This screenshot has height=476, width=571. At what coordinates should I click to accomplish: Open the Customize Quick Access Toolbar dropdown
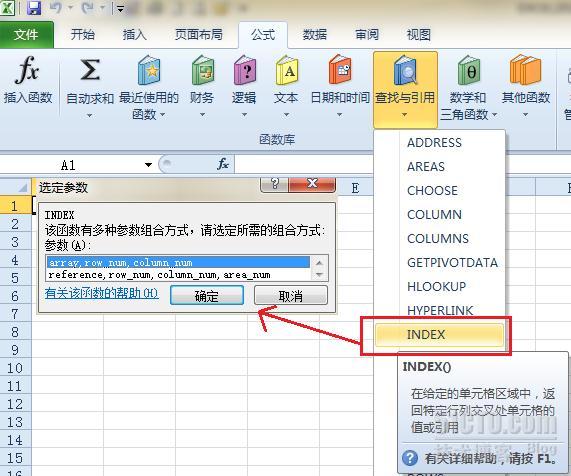(120, 8)
